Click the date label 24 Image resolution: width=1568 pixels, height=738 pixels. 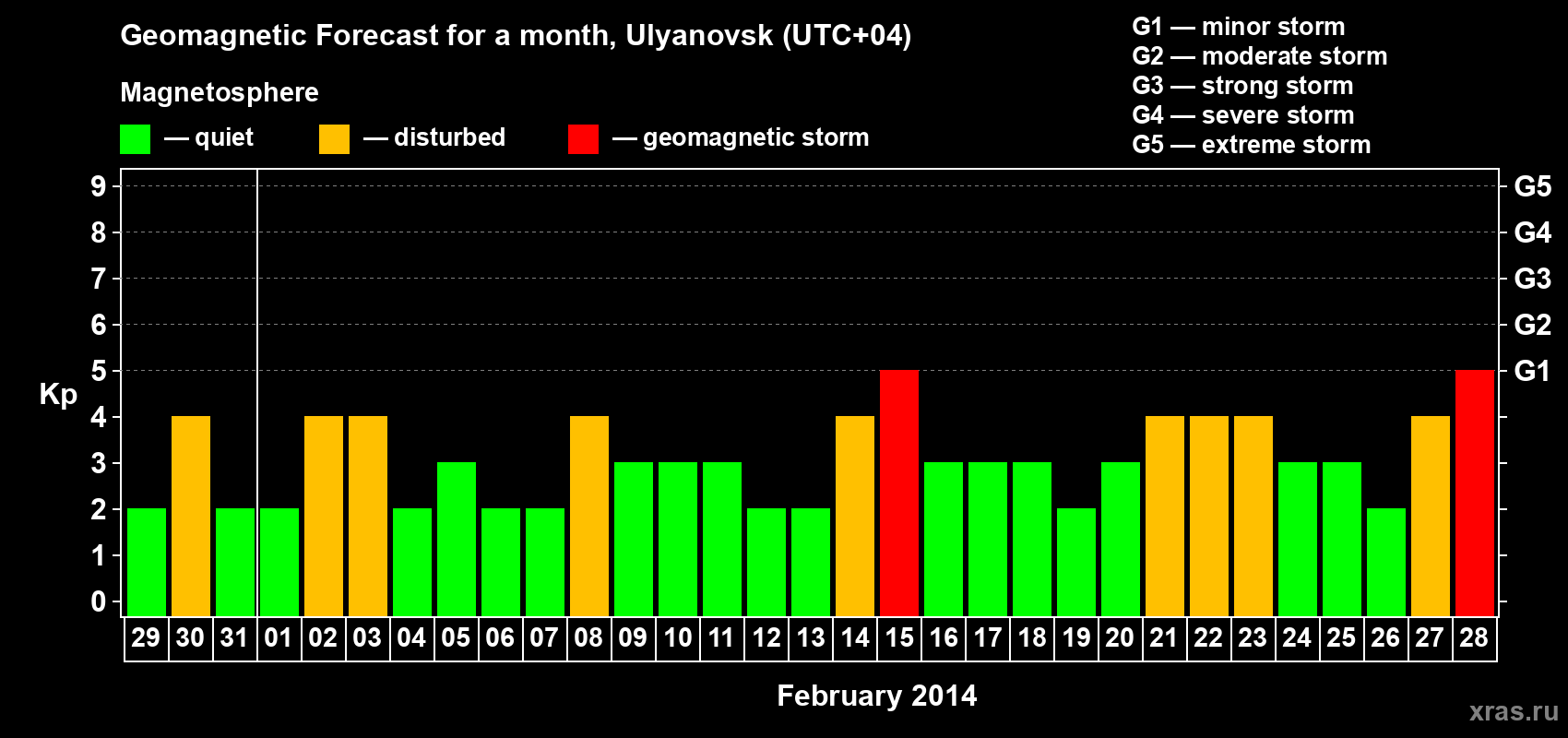pyautogui.click(x=1297, y=637)
